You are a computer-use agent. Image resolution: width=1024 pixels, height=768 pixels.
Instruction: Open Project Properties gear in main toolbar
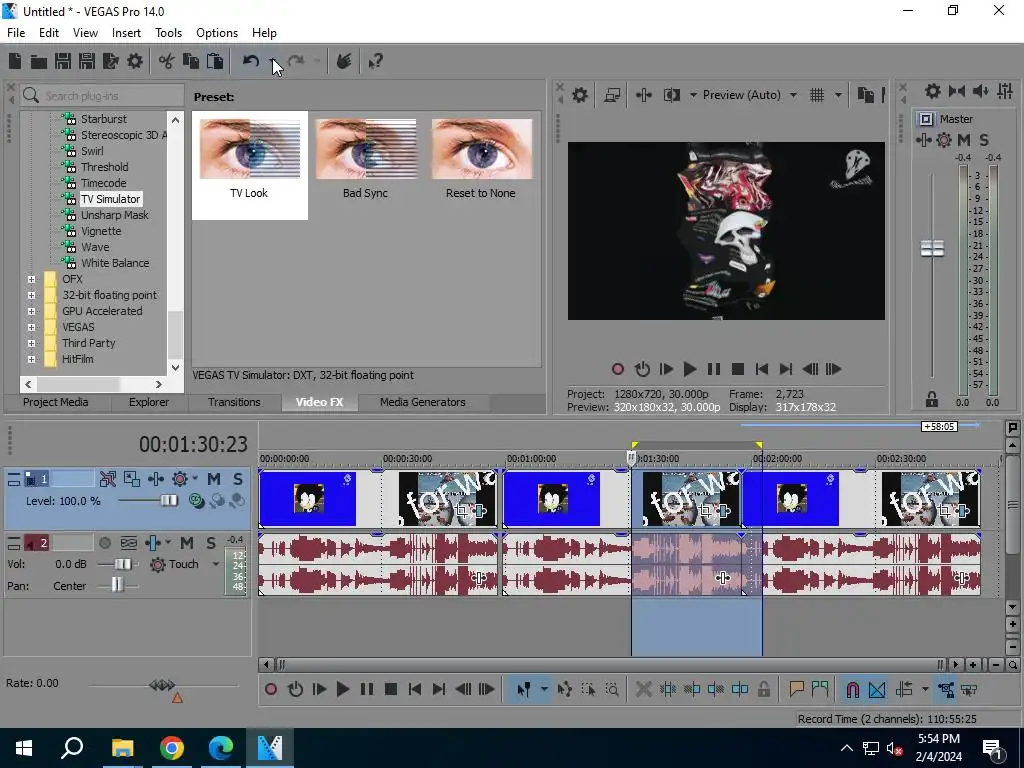[x=135, y=61]
